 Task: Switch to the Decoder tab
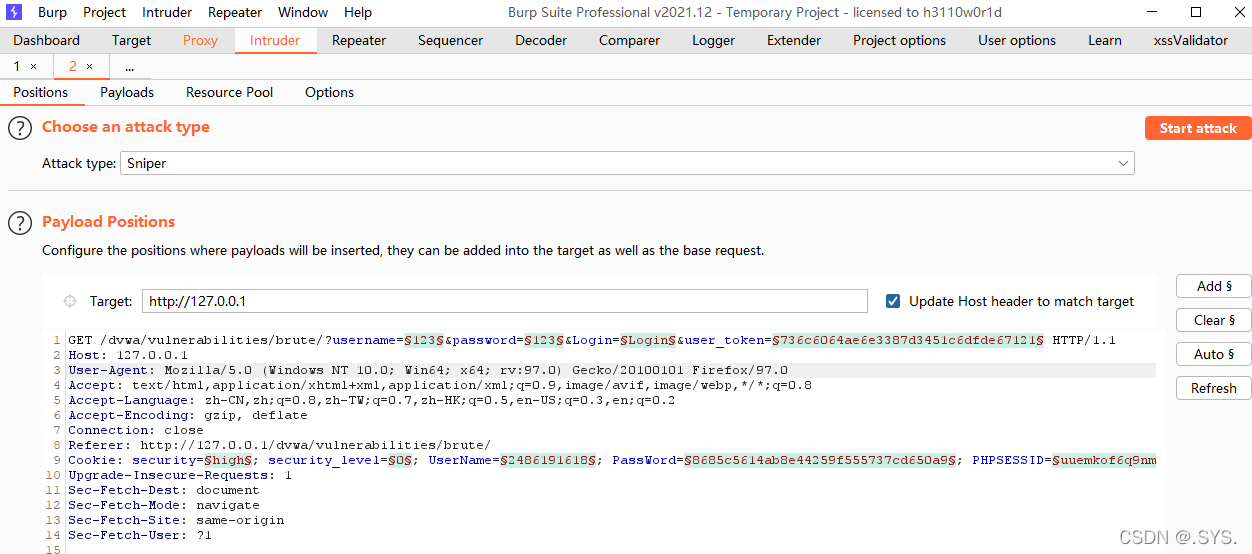(541, 40)
